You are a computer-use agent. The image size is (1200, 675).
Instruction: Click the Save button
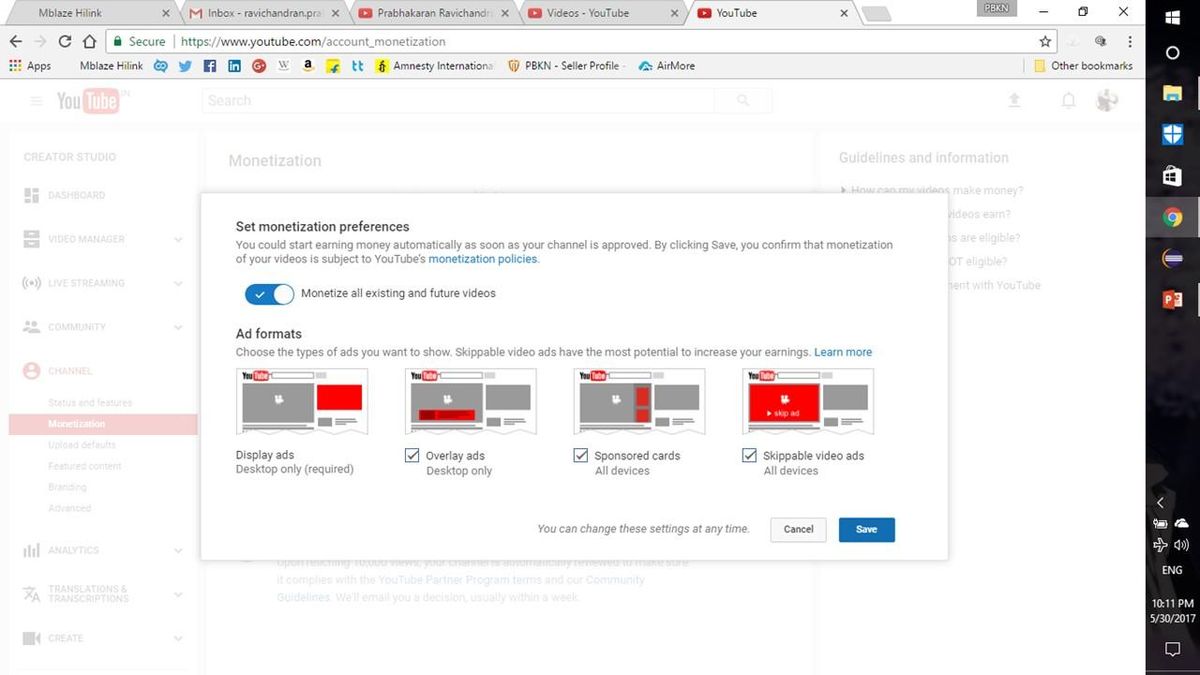tap(867, 529)
